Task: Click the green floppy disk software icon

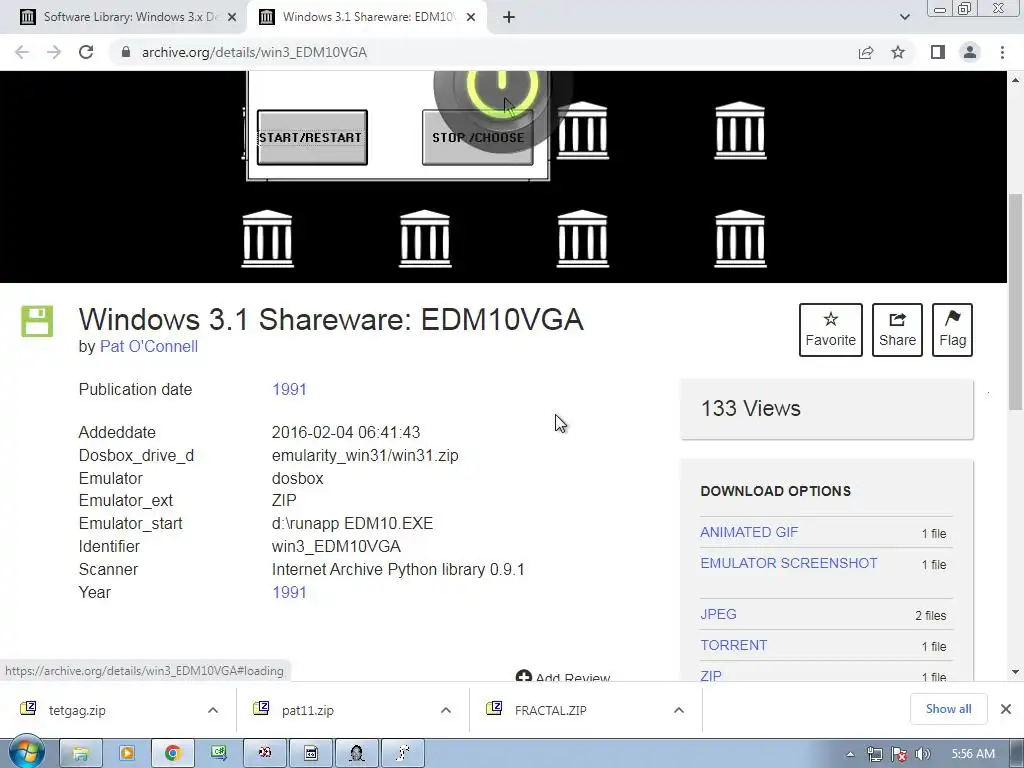Action: point(37,321)
